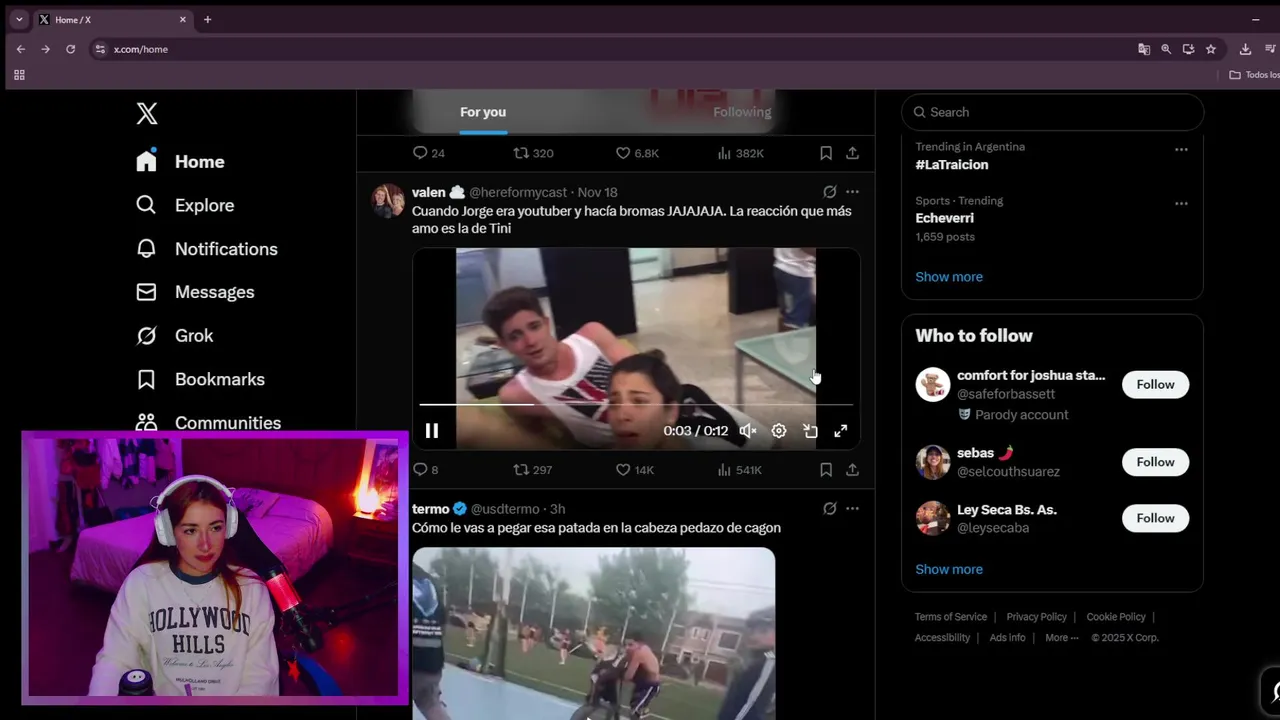Close the Home / X tab
1280x720 pixels.
[183, 19]
